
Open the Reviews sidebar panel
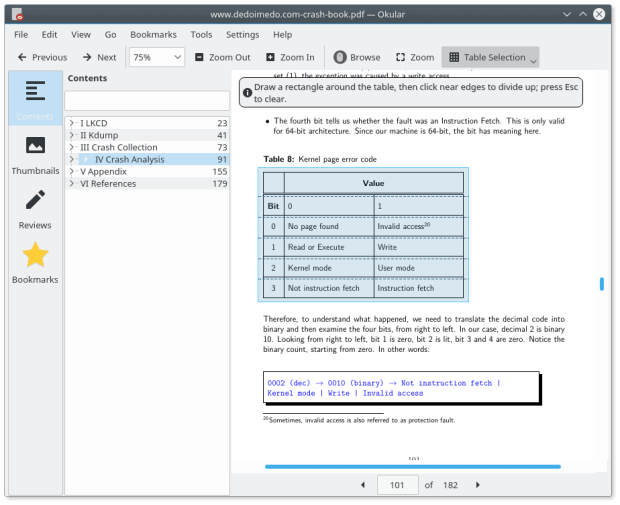35,209
